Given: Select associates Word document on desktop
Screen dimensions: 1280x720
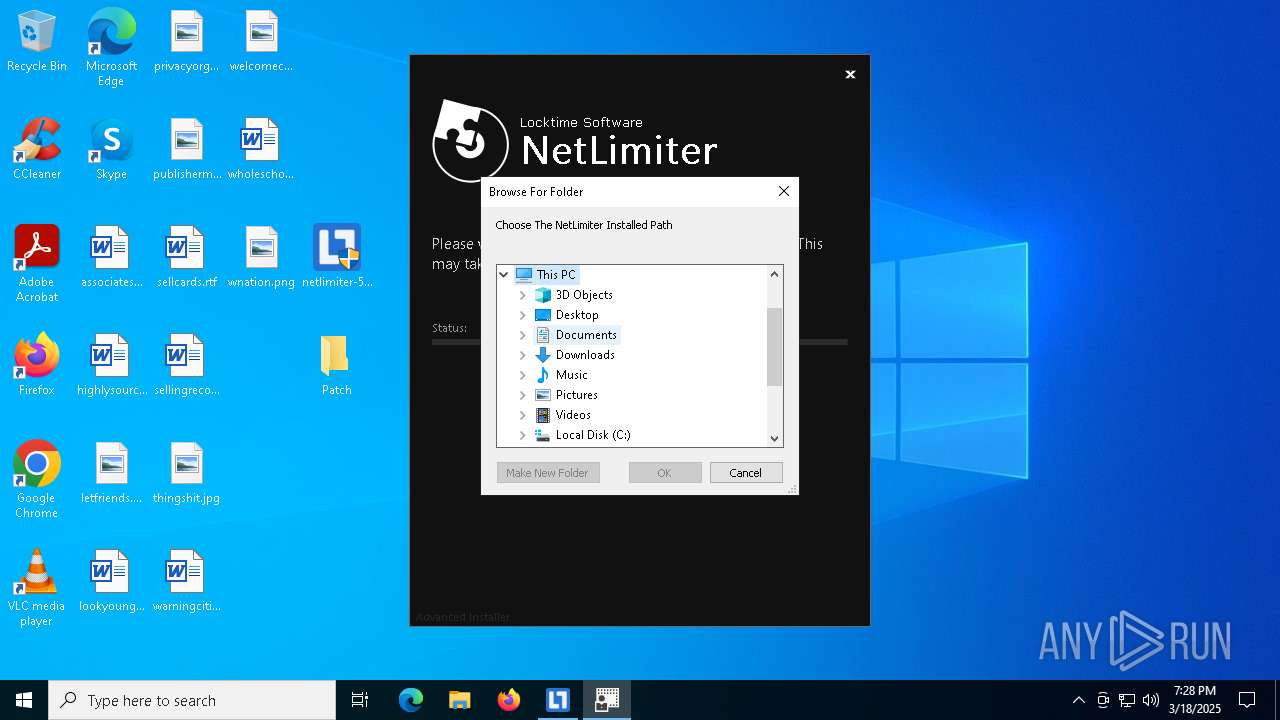Looking at the screenshot, I should (111, 258).
